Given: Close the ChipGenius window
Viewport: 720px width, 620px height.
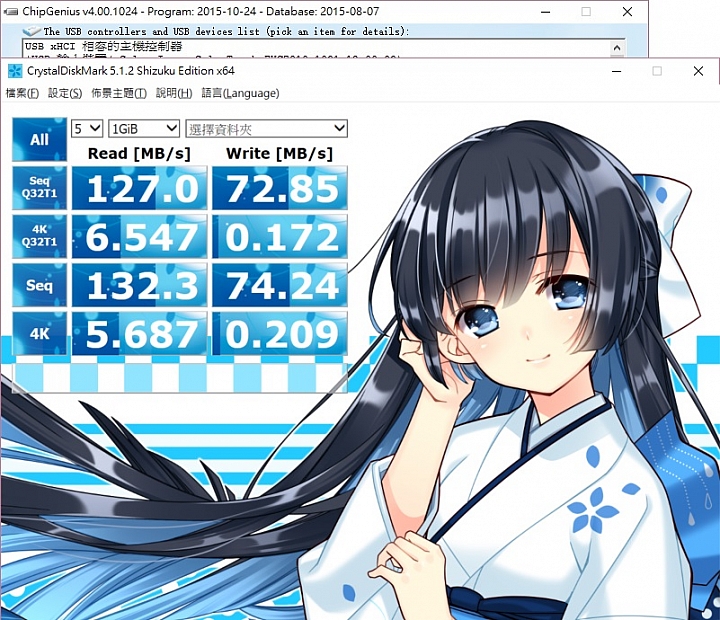Looking at the screenshot, I should pyautogui.click(x=627, y=12).
